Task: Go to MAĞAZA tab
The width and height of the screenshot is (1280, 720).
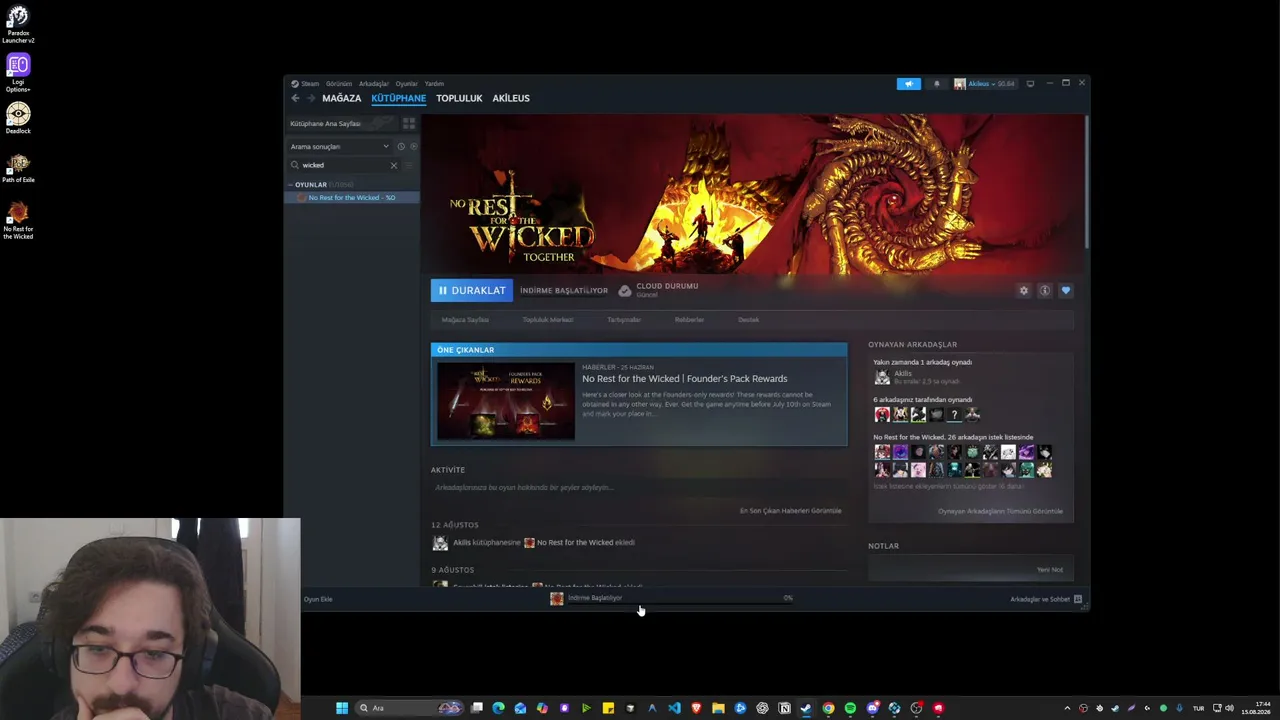Action: [x=342, y=98]
